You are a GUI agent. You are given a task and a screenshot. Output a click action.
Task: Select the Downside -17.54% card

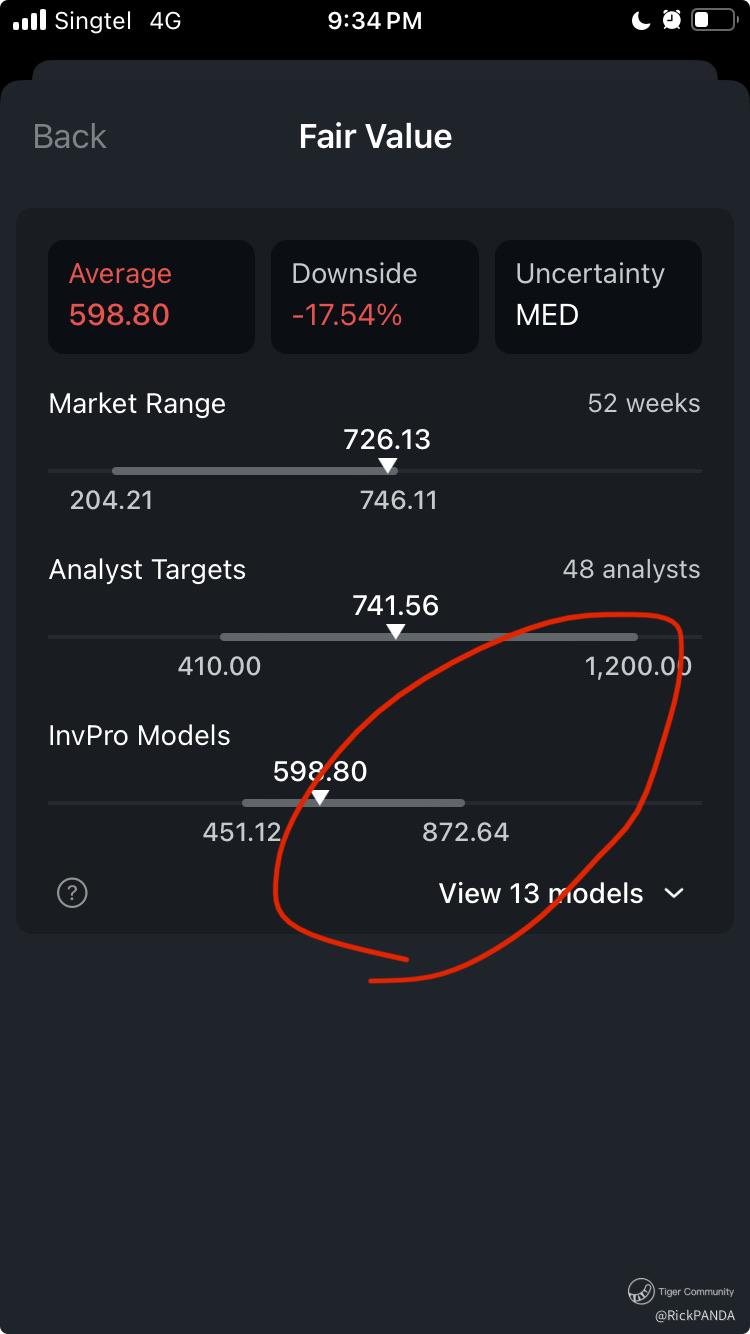(375, 296)
